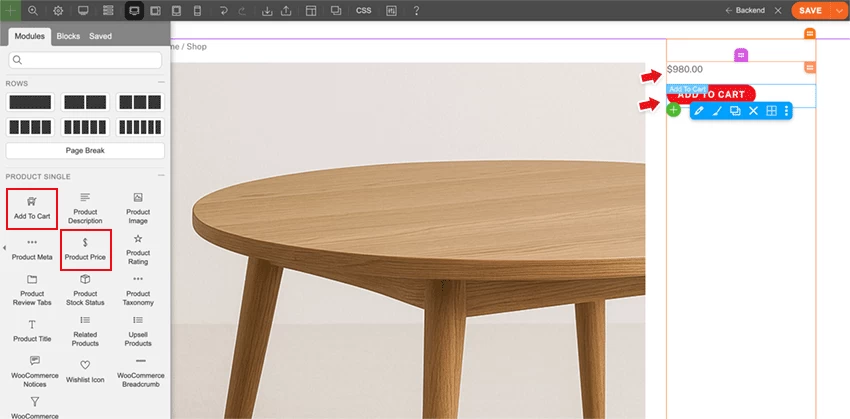Edit module with pencil icon in blue toolbar

(699, 111)
